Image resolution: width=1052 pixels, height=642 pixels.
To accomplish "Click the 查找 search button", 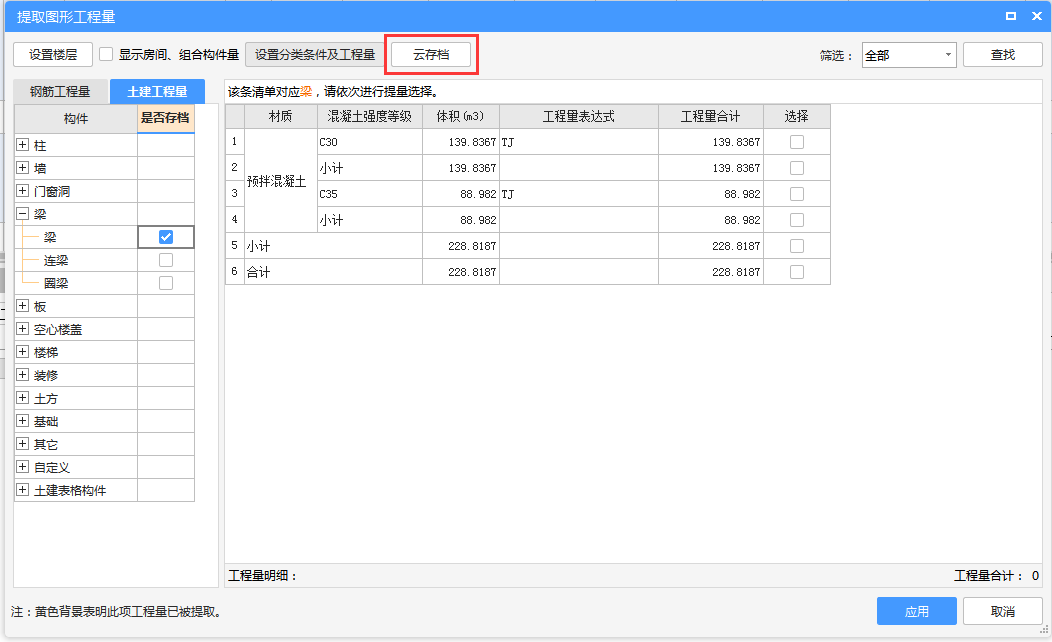I will (x=1002, y=55).
